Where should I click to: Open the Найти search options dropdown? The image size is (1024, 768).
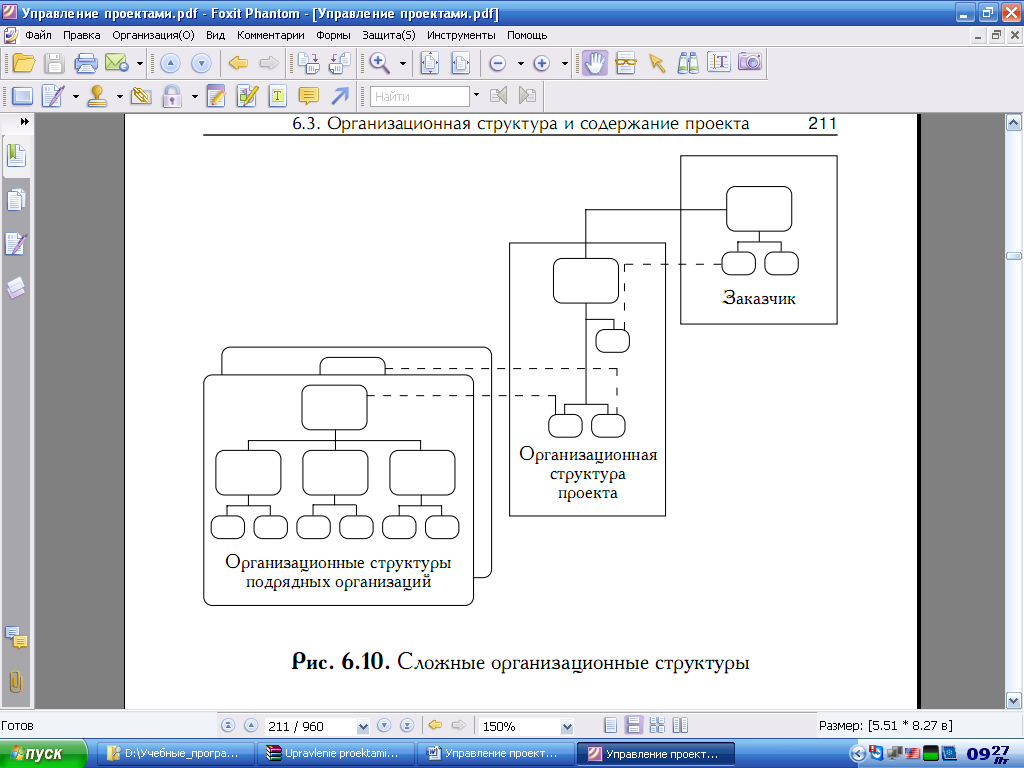(476, 95)
